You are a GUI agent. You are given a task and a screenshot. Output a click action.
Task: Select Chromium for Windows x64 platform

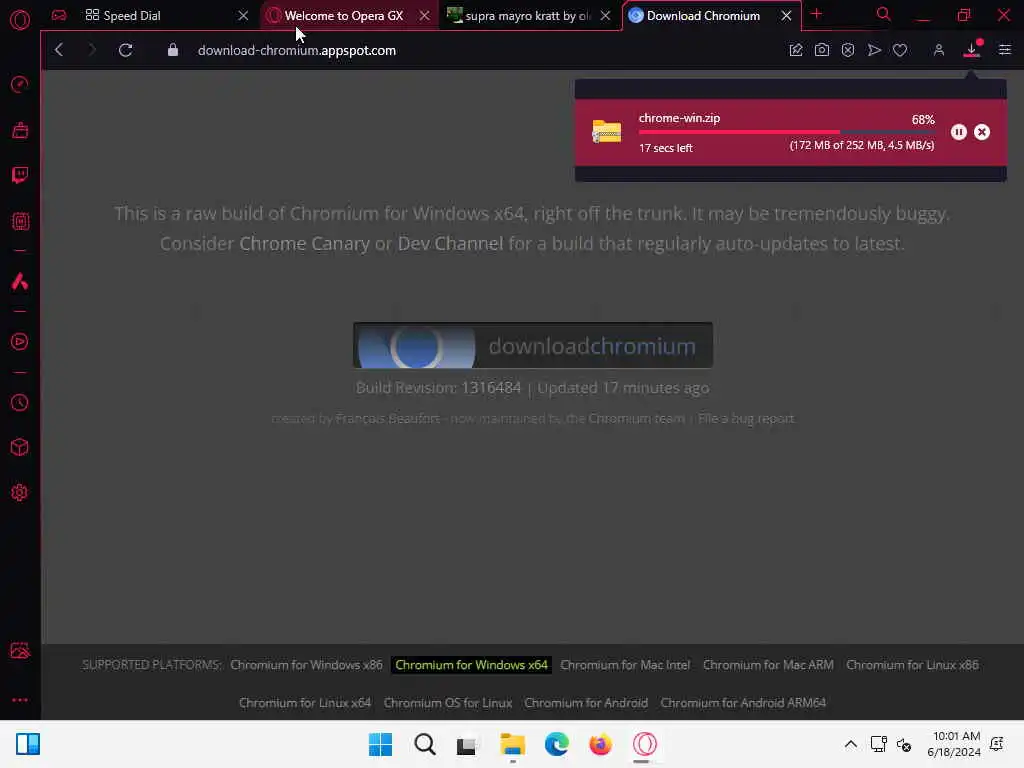(471, 665)
